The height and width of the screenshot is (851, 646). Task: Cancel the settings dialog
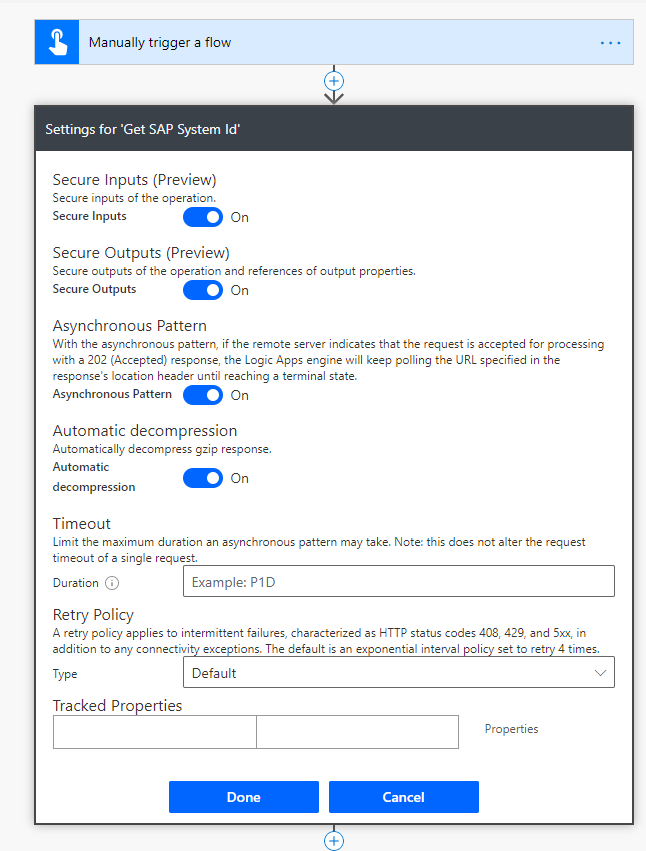[403, 797]
